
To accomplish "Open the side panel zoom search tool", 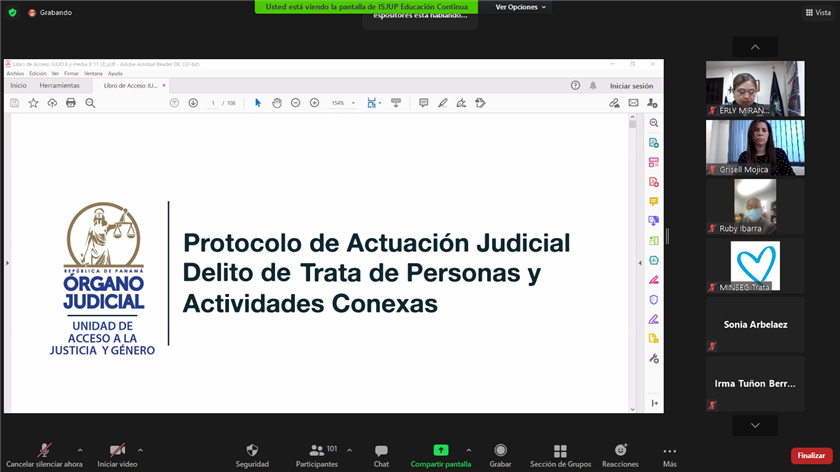I will 654,123.
